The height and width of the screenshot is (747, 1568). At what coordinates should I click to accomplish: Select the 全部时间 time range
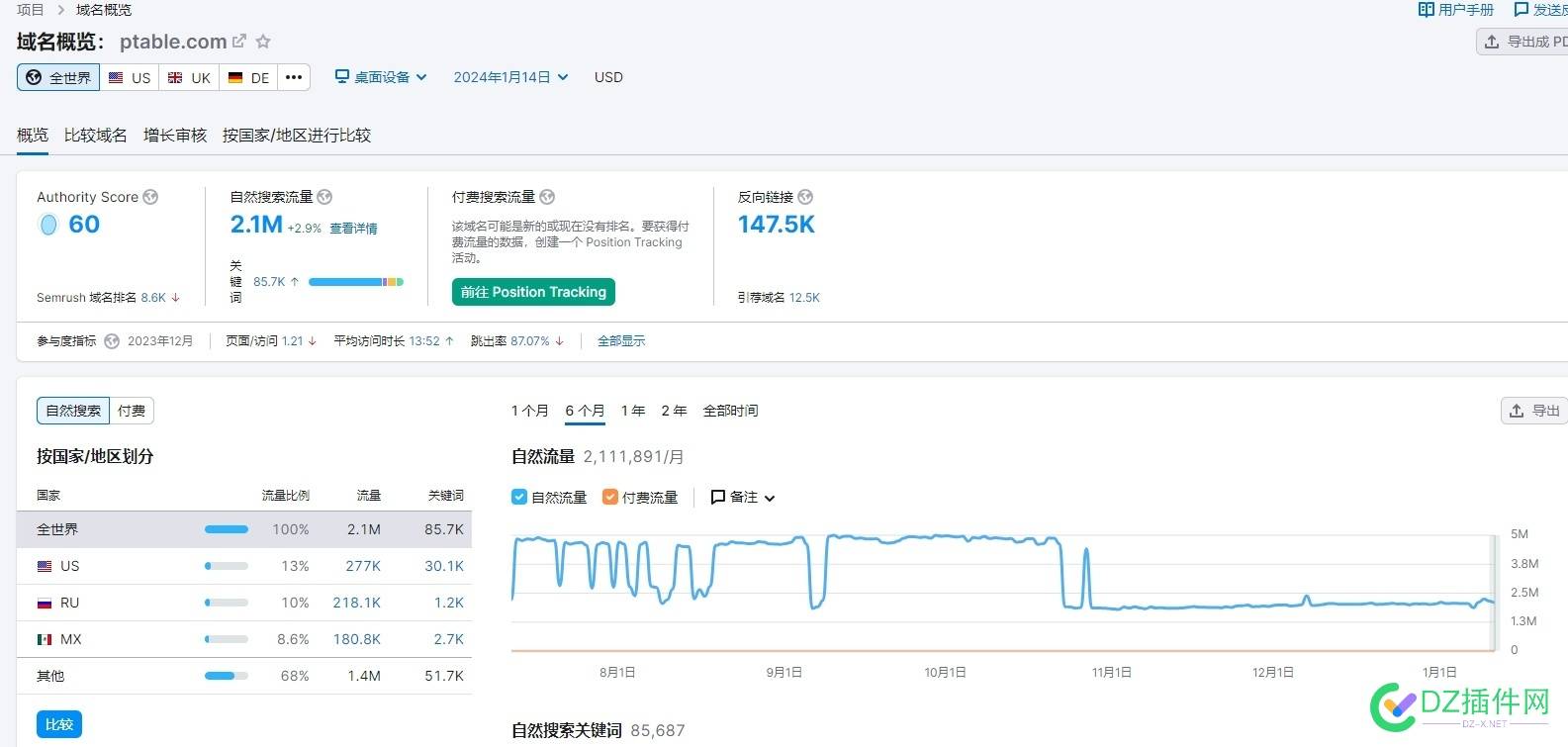[731, 411]
